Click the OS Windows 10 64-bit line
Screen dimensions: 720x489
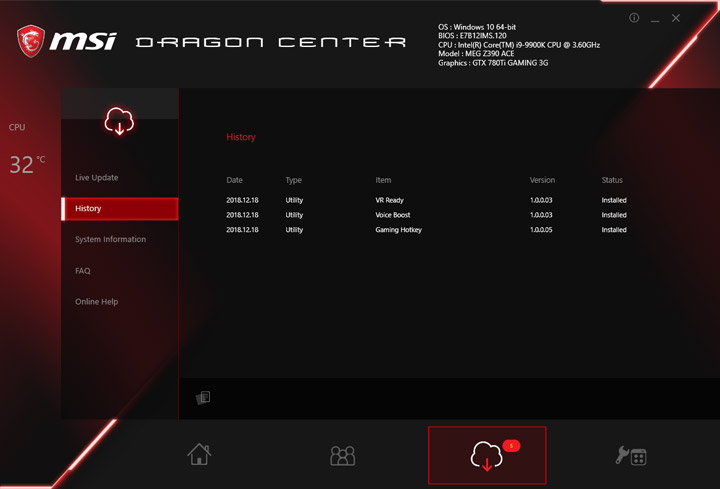click(477, 27)
